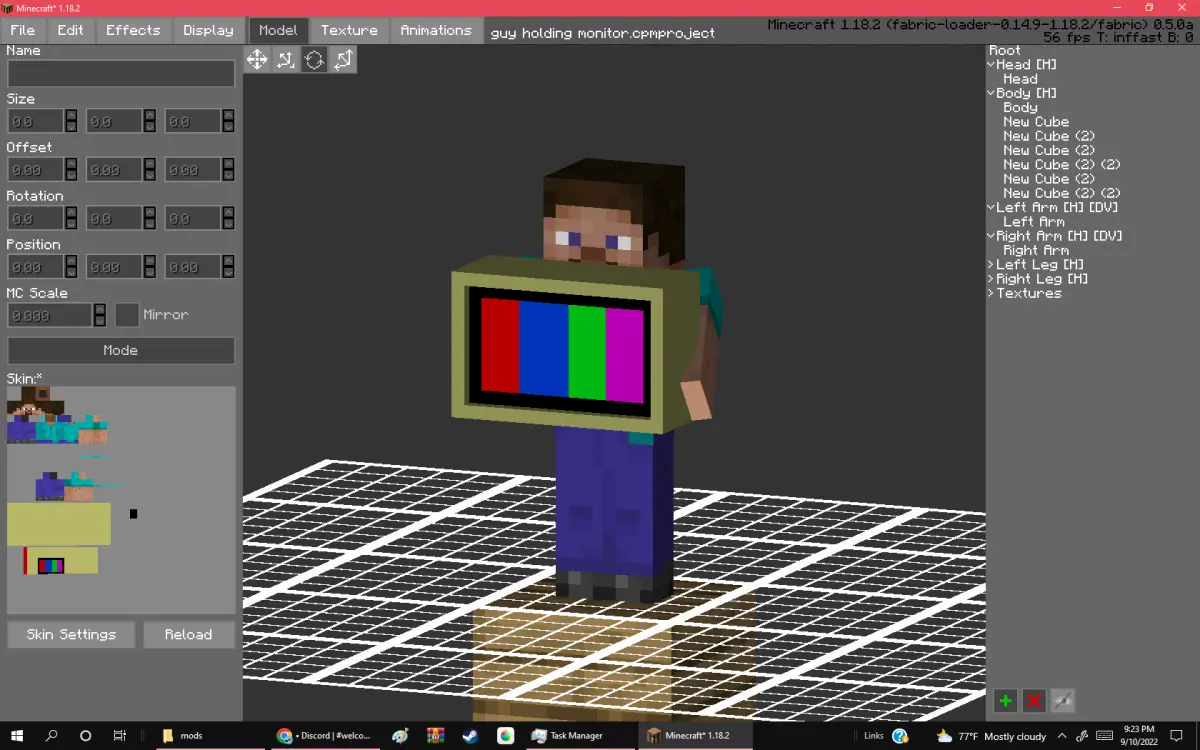Collapse Right Arm [H] [DV] node
The width and height of the screenshot is (1200, 750).
point(991,236)
